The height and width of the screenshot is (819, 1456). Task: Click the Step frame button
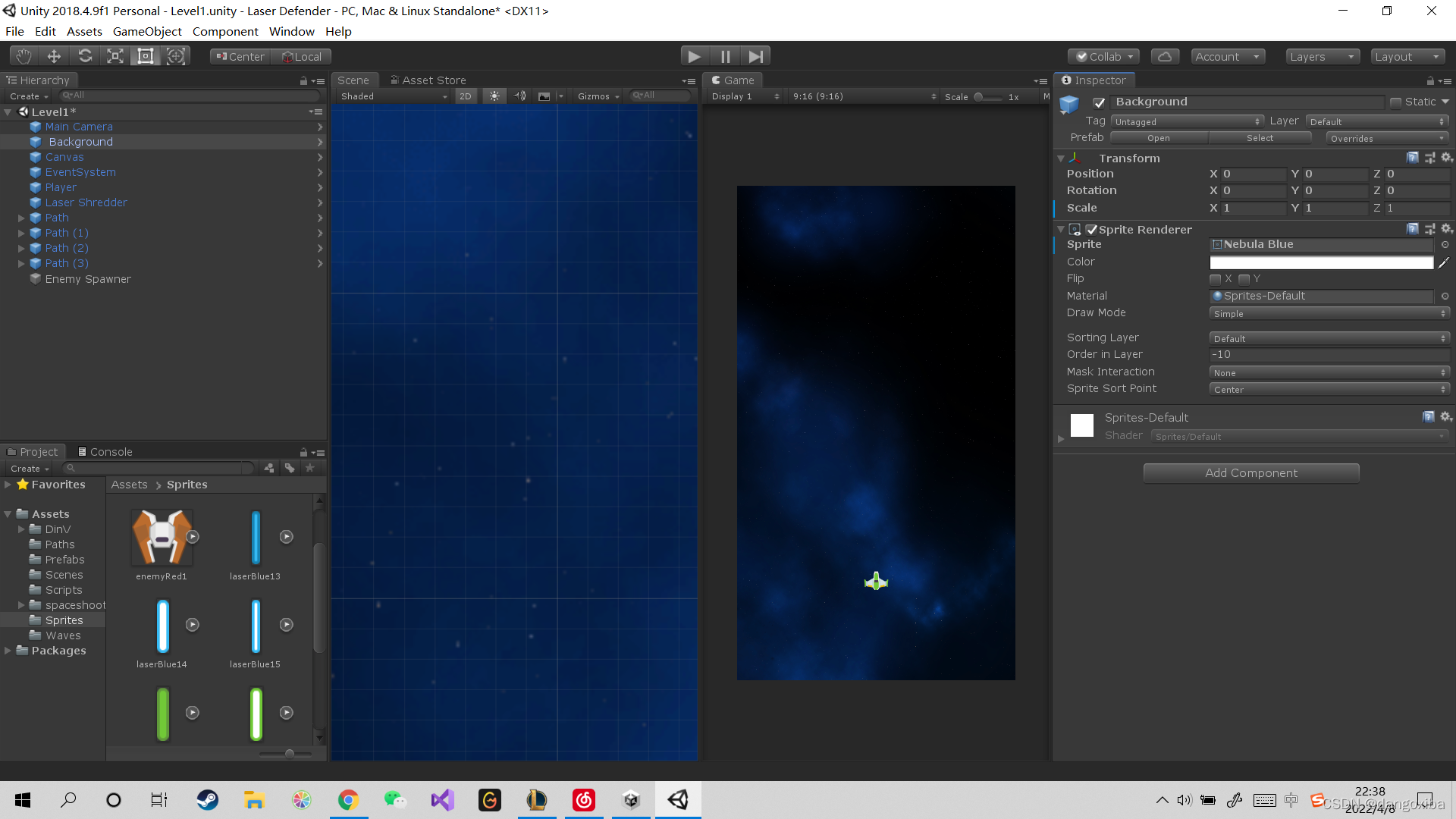click(755, 56)
